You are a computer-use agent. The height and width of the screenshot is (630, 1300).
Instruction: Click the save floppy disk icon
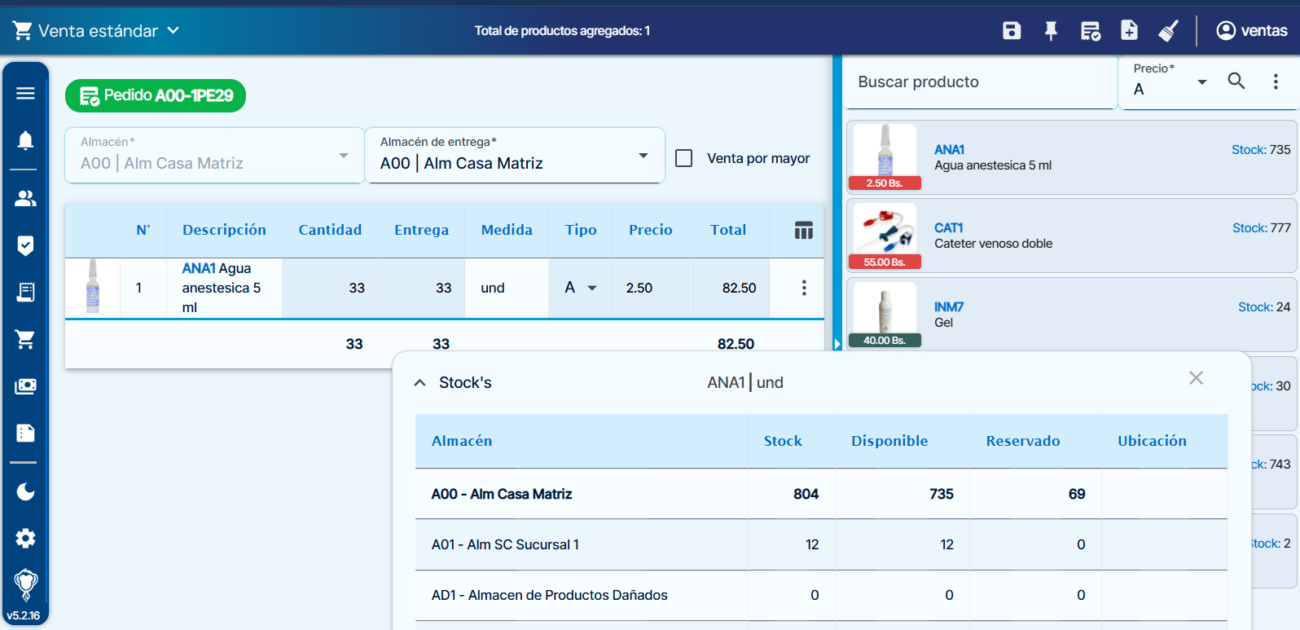[1011, 31]
